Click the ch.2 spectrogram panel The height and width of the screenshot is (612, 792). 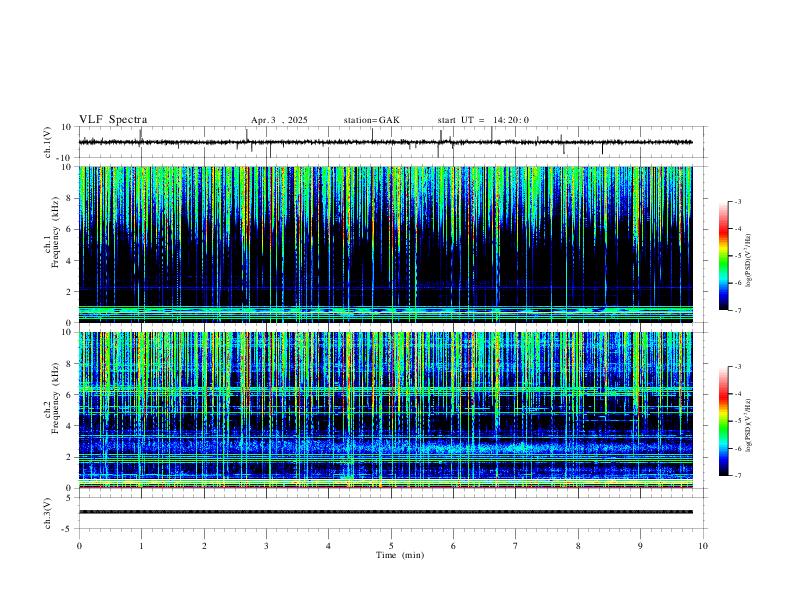pos(385,410)
